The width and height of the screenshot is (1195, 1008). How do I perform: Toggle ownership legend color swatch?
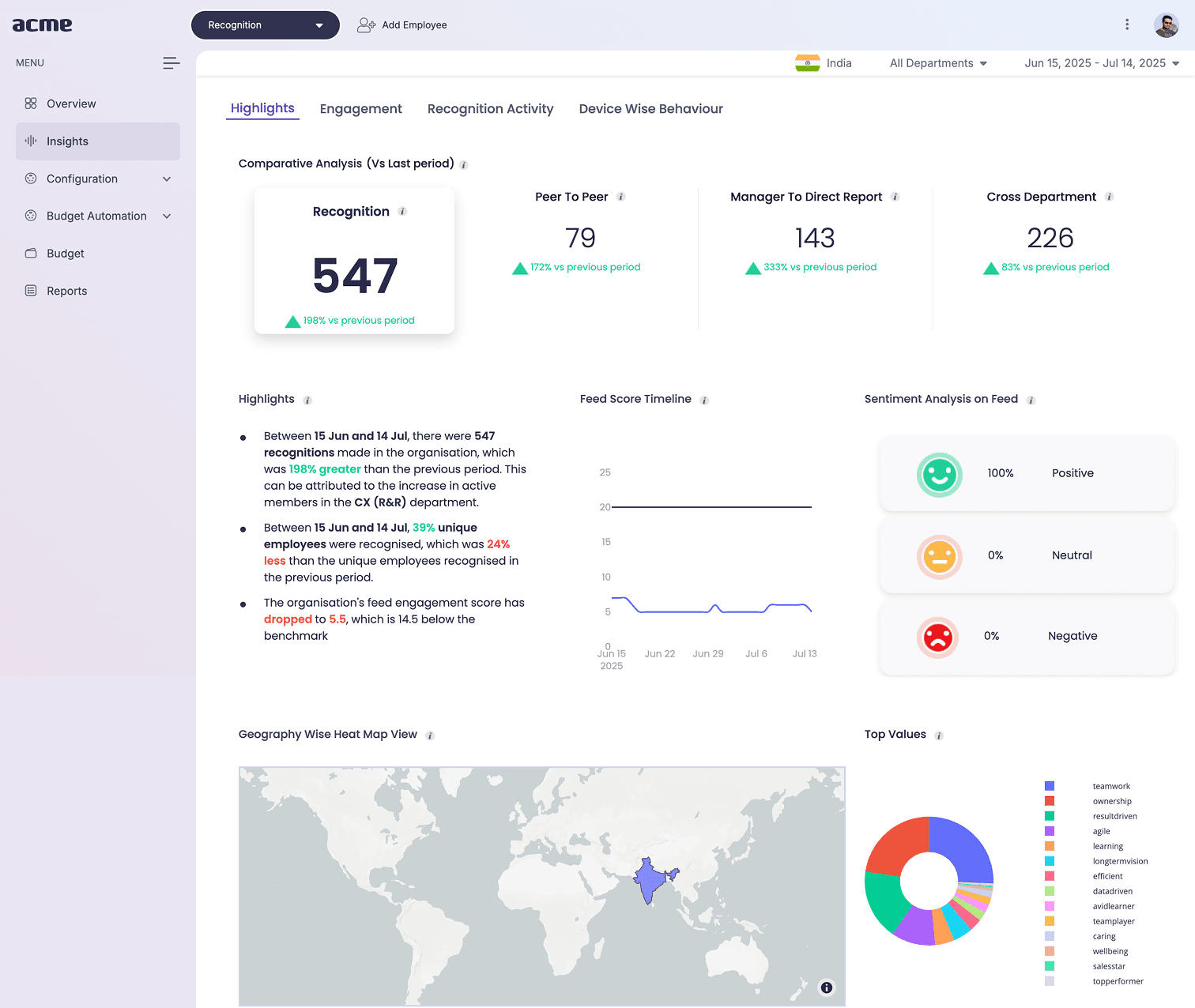[1050, 801]
